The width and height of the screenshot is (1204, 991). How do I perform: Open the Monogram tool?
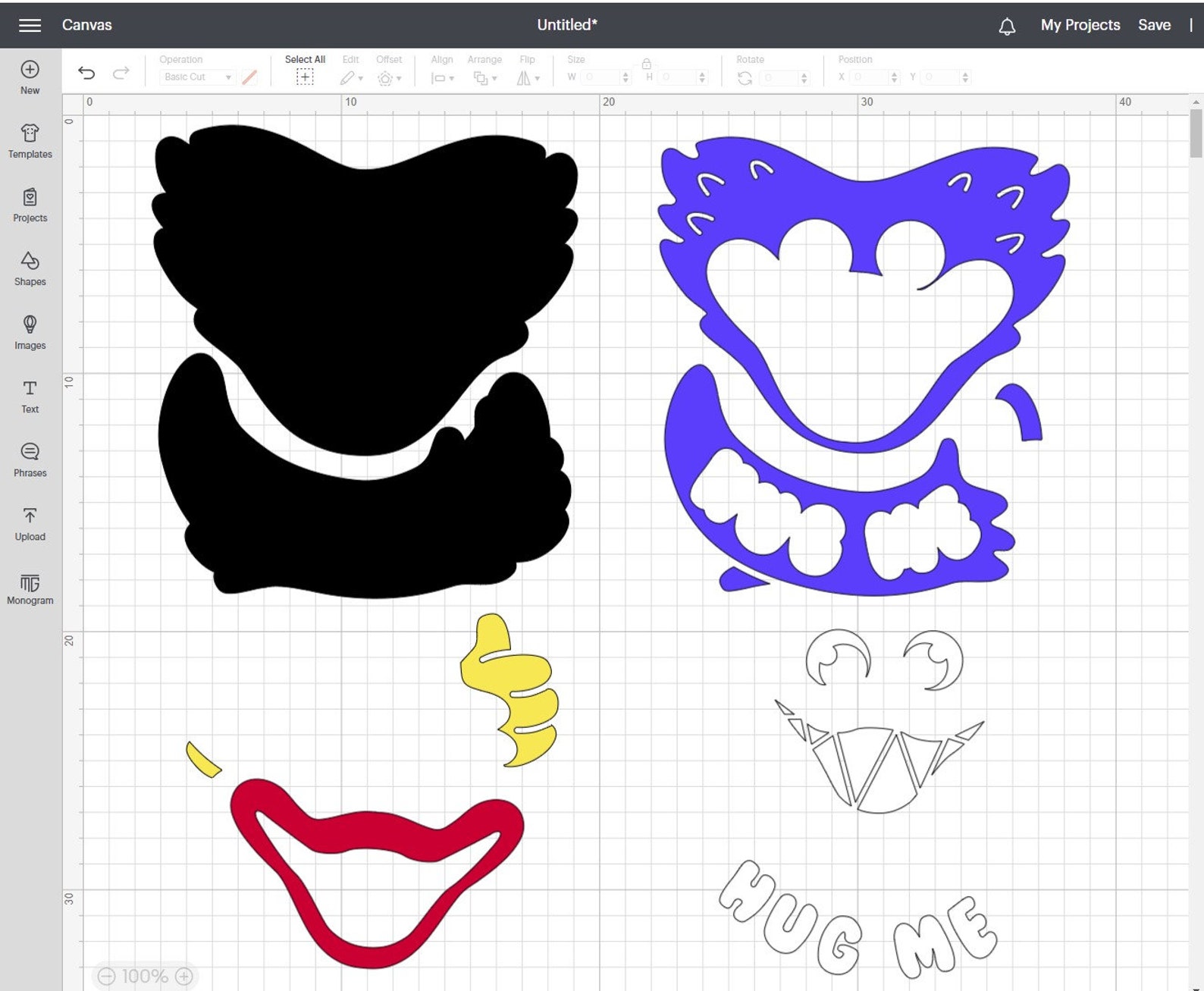click(30, 588)
